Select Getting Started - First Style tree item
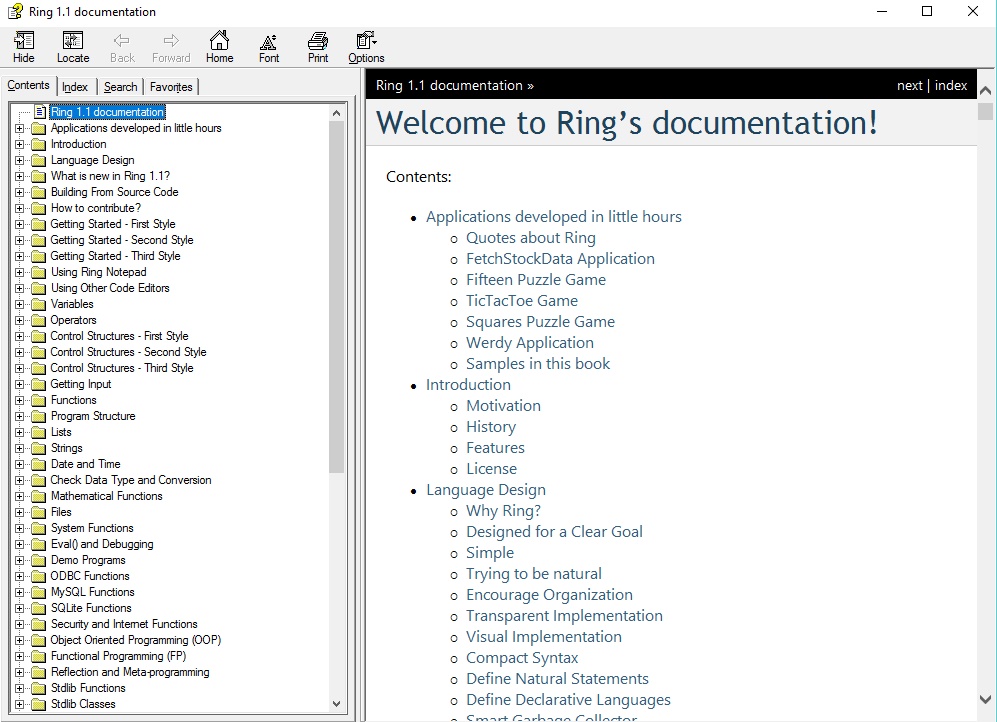 tap(113, 224)
